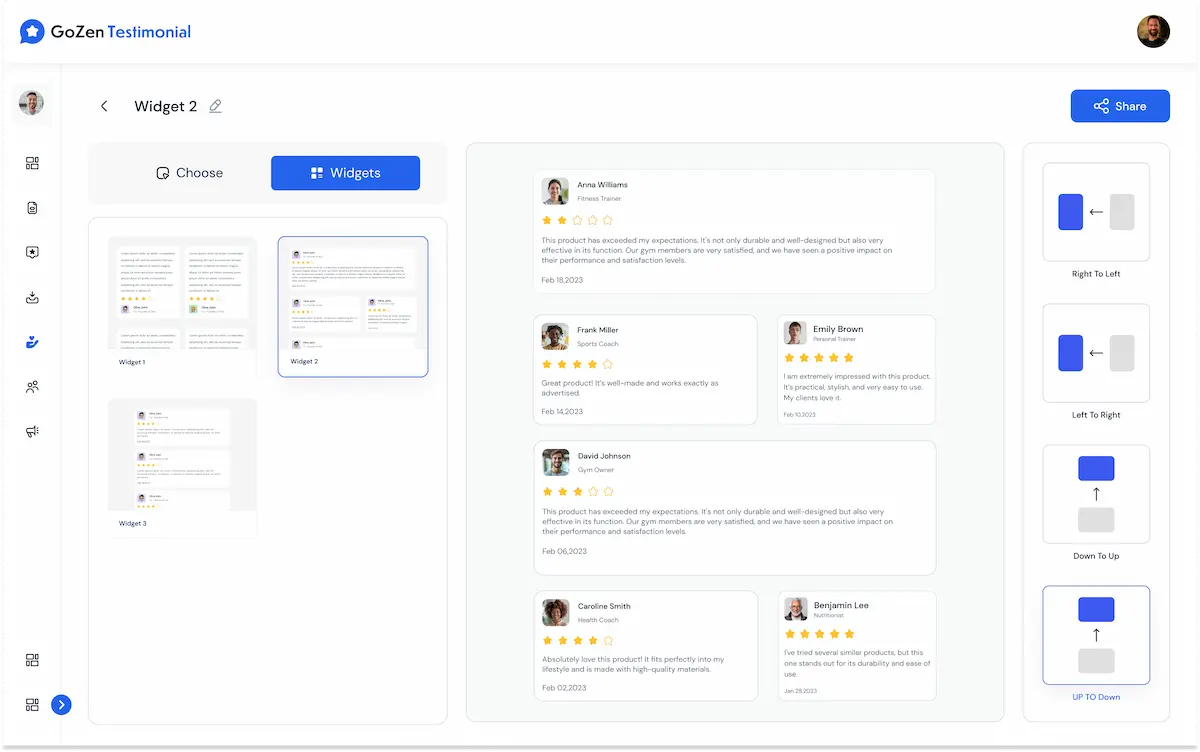
Task: Click the GoZen Testimonial logo icon
Action: click(x=33, y=32)
